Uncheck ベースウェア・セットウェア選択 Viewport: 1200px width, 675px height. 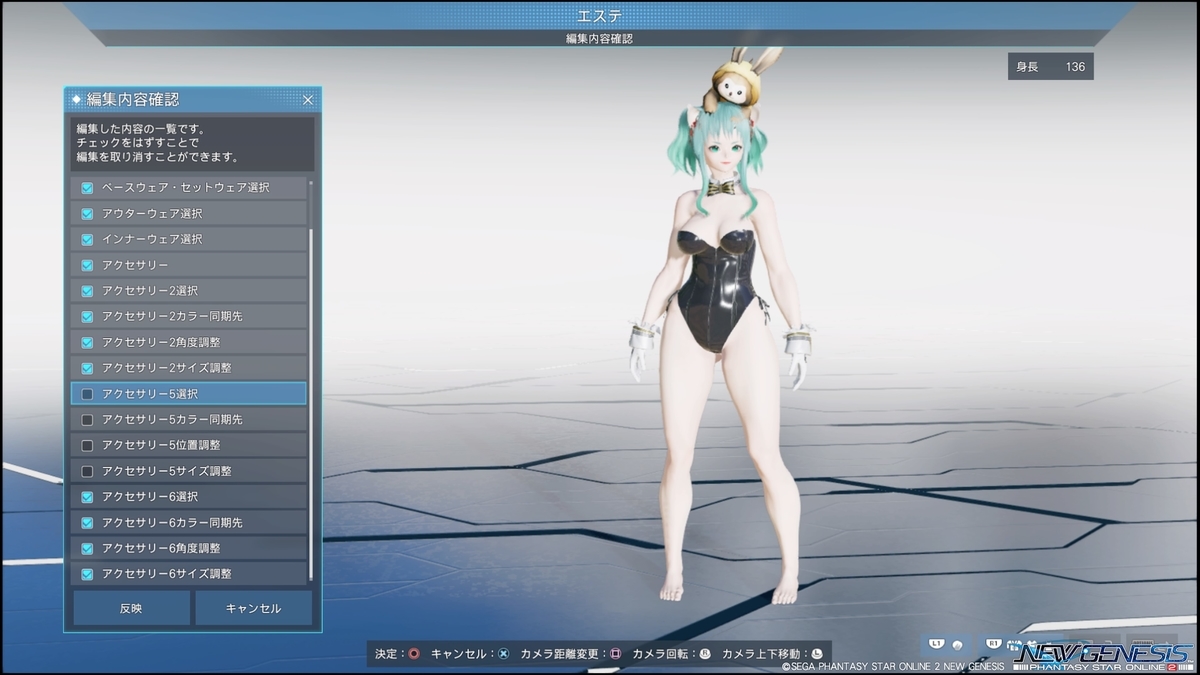pyautogui.click(x=87, y=187)
